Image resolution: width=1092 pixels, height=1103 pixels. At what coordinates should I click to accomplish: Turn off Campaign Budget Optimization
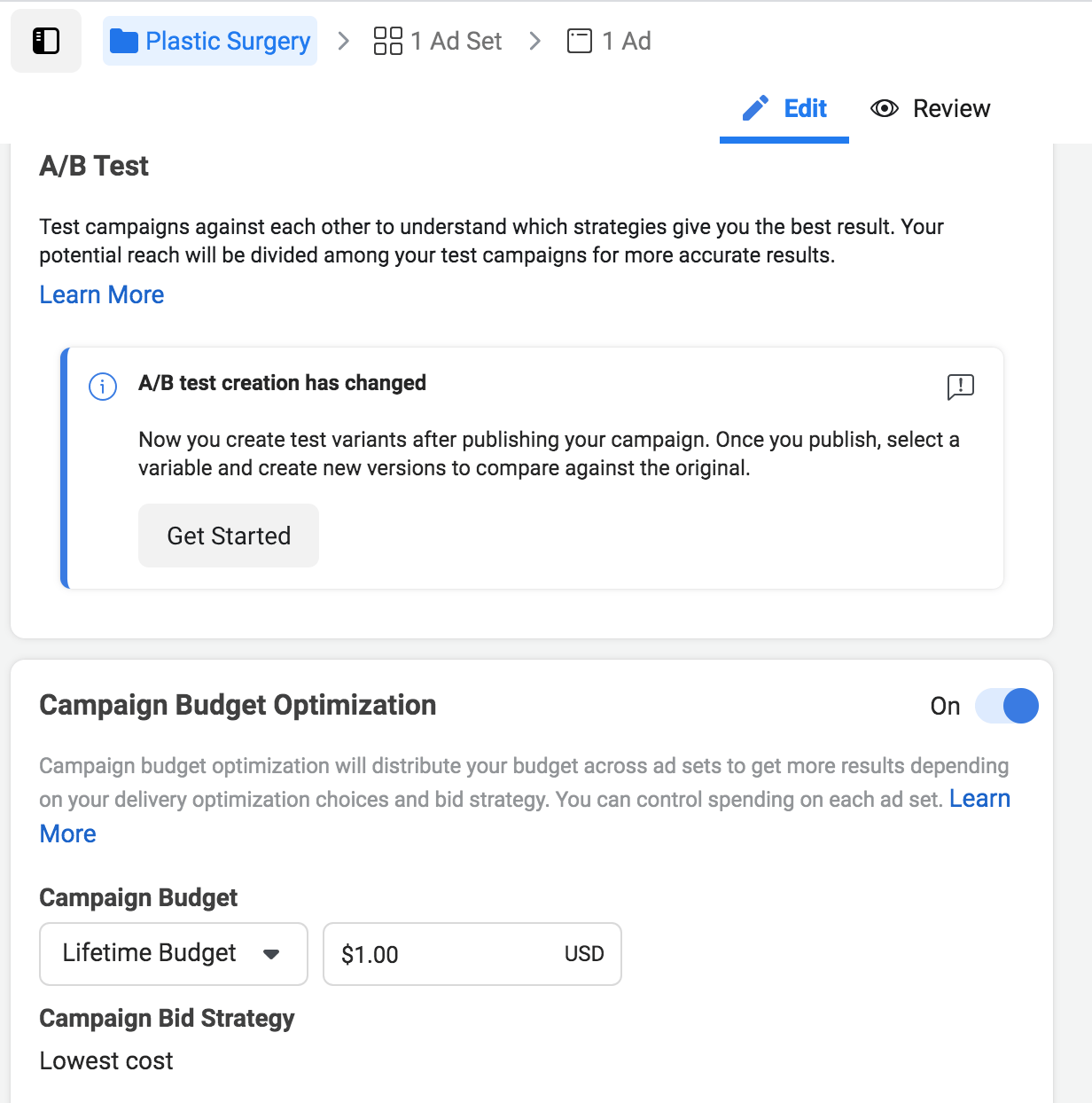(x=1007, y=706)
